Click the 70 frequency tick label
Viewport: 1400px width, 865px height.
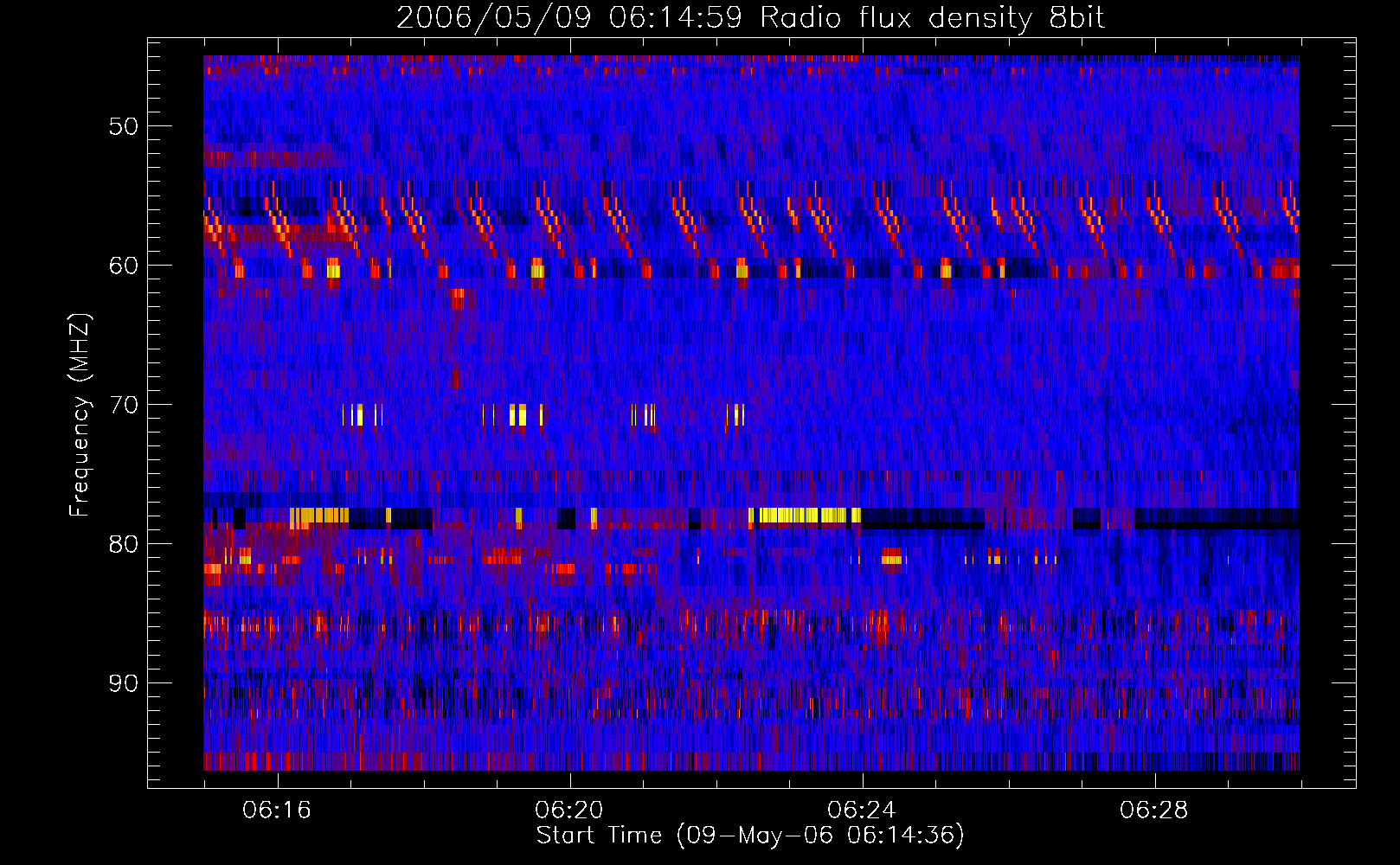[124, 405]
